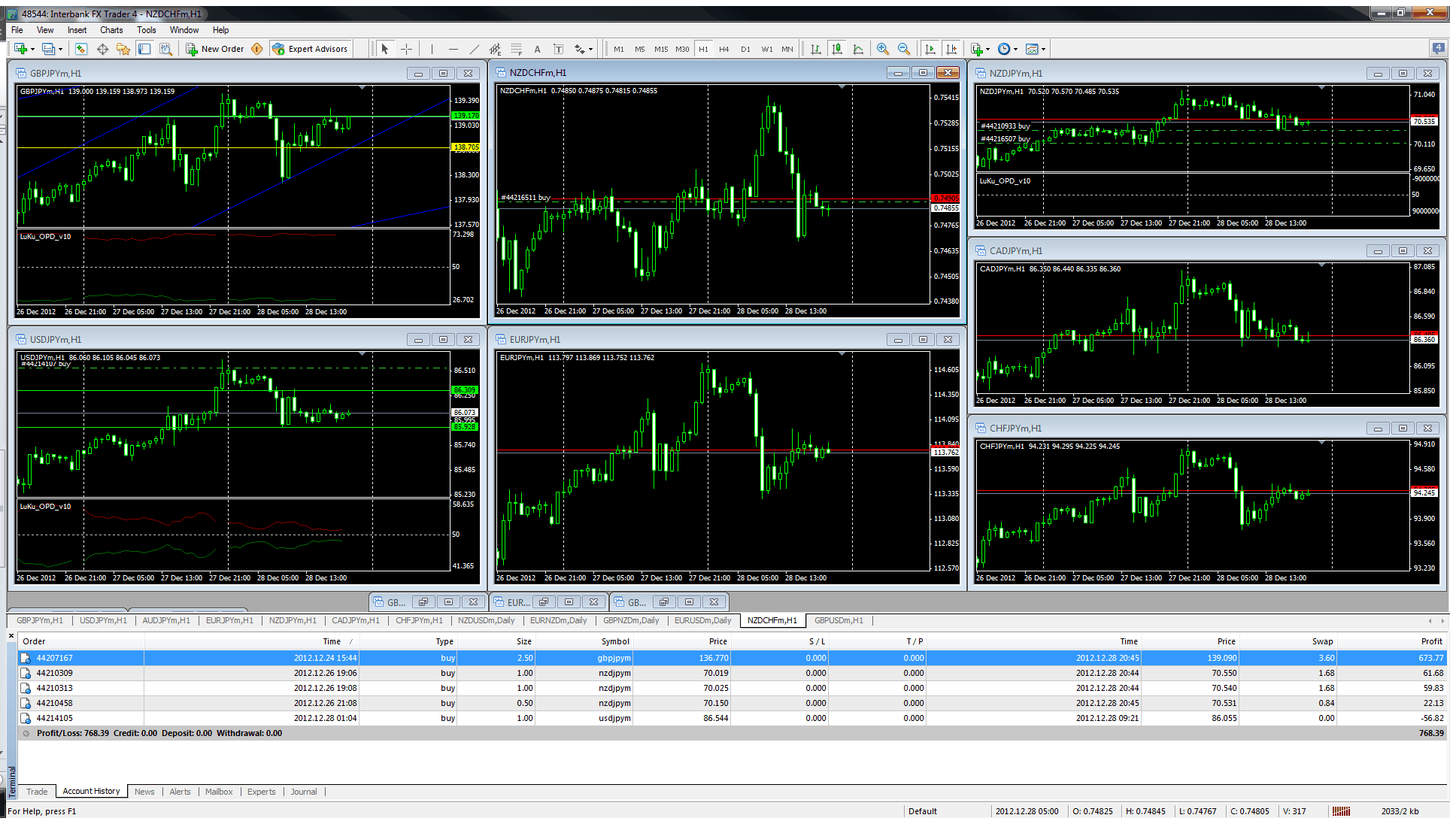Open the New Chart toolbar icon
1456x824 pixels.
(20, 49)
